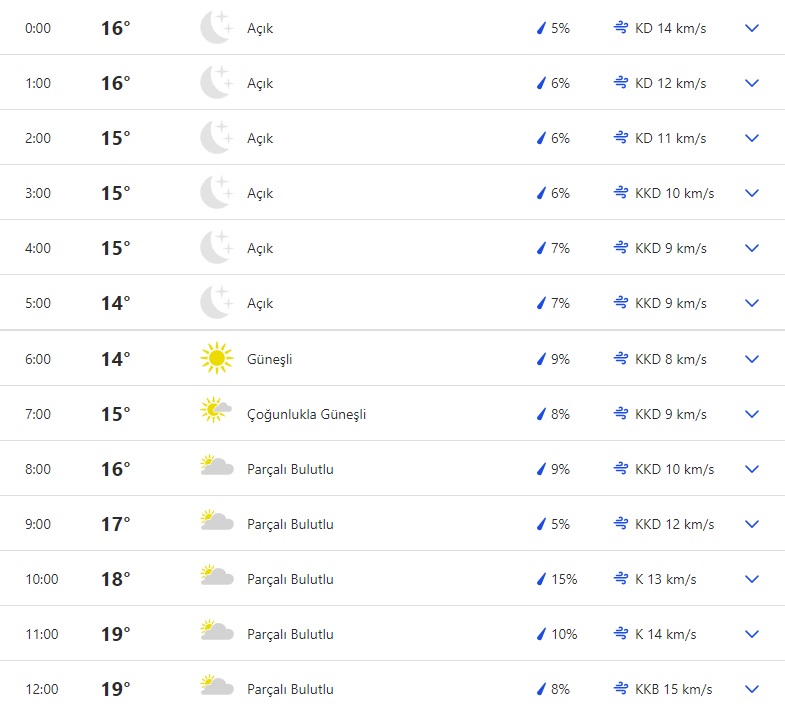The image size is (785, 715).
Task: Click the 'K 14 km/s' wind text
Action: click(665, 634)
